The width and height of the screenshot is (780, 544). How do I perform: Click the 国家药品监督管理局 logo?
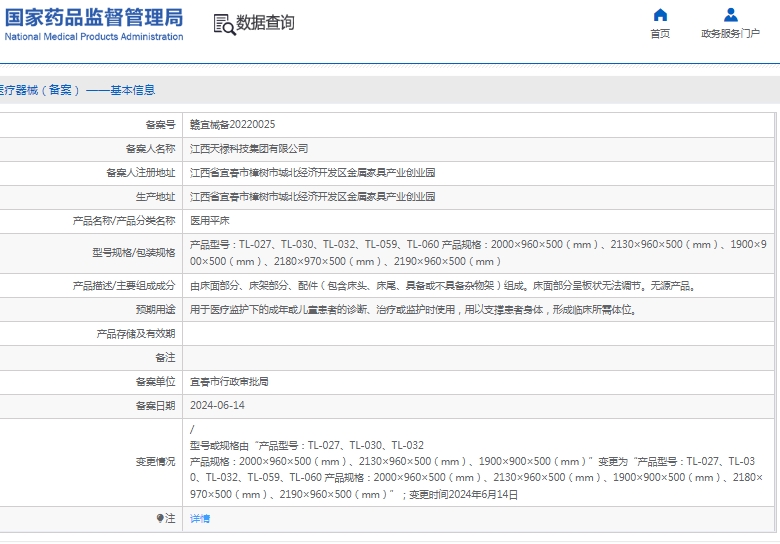coord(94,17)
